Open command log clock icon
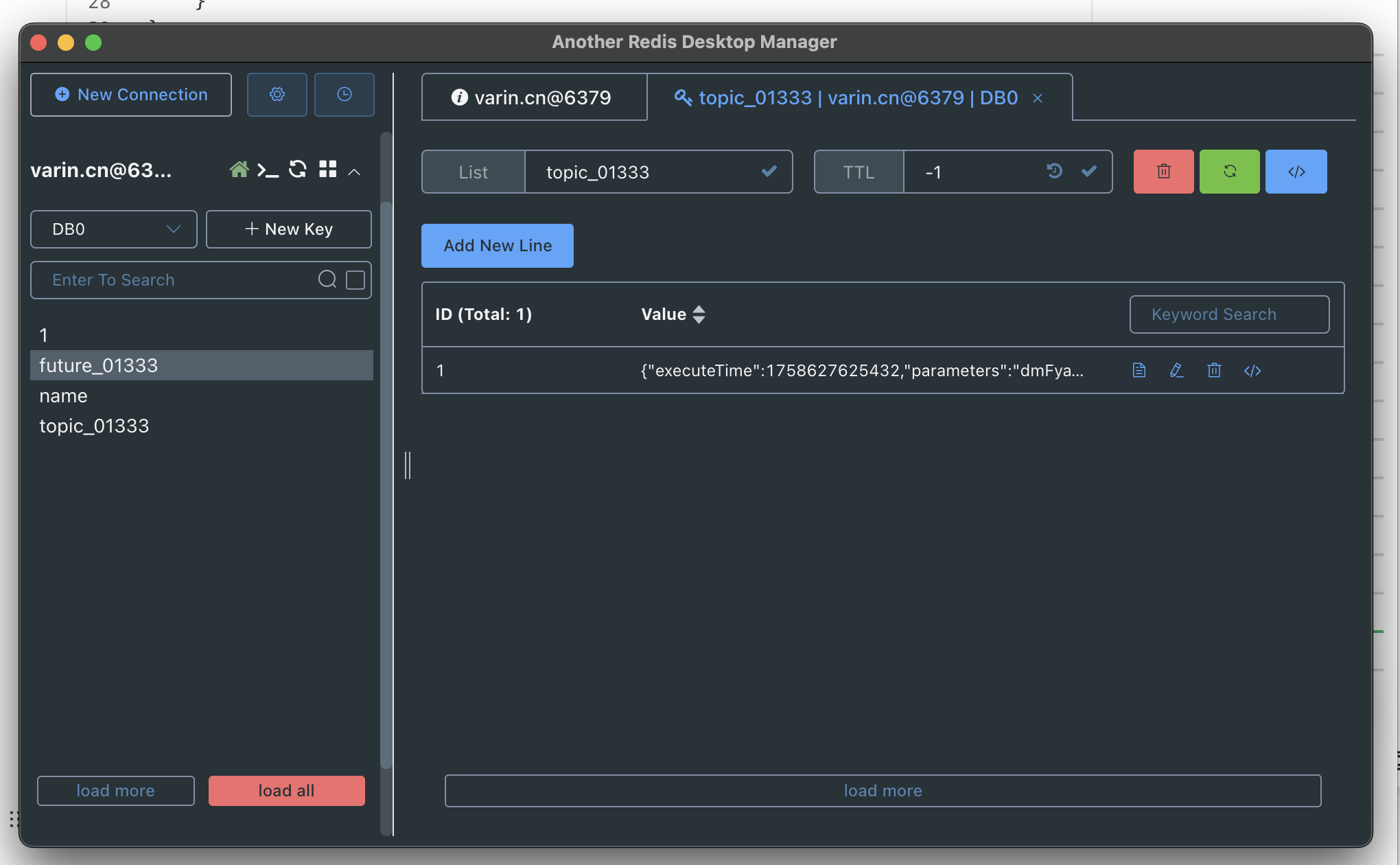The height and width of the screenshot is (865, 1400). [345, 95]
